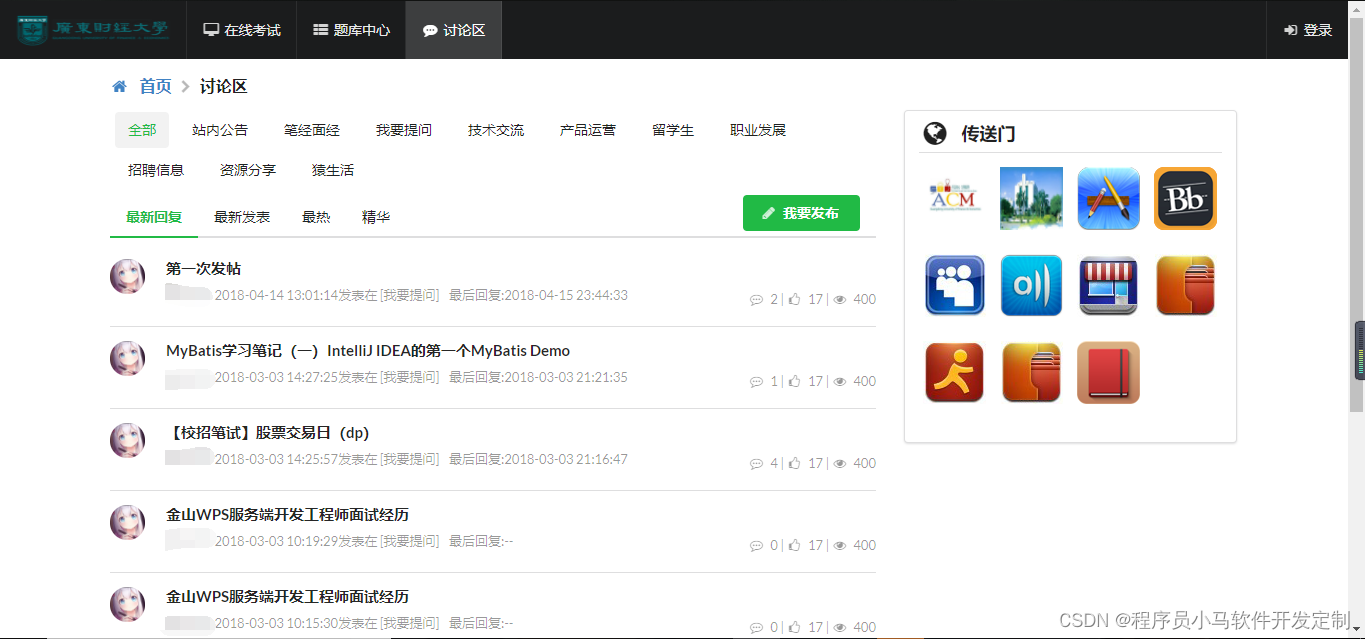Screen dimensions: 1365x639
Task: Open the blue sound-wave portal icon
Action: point(1031,285)
